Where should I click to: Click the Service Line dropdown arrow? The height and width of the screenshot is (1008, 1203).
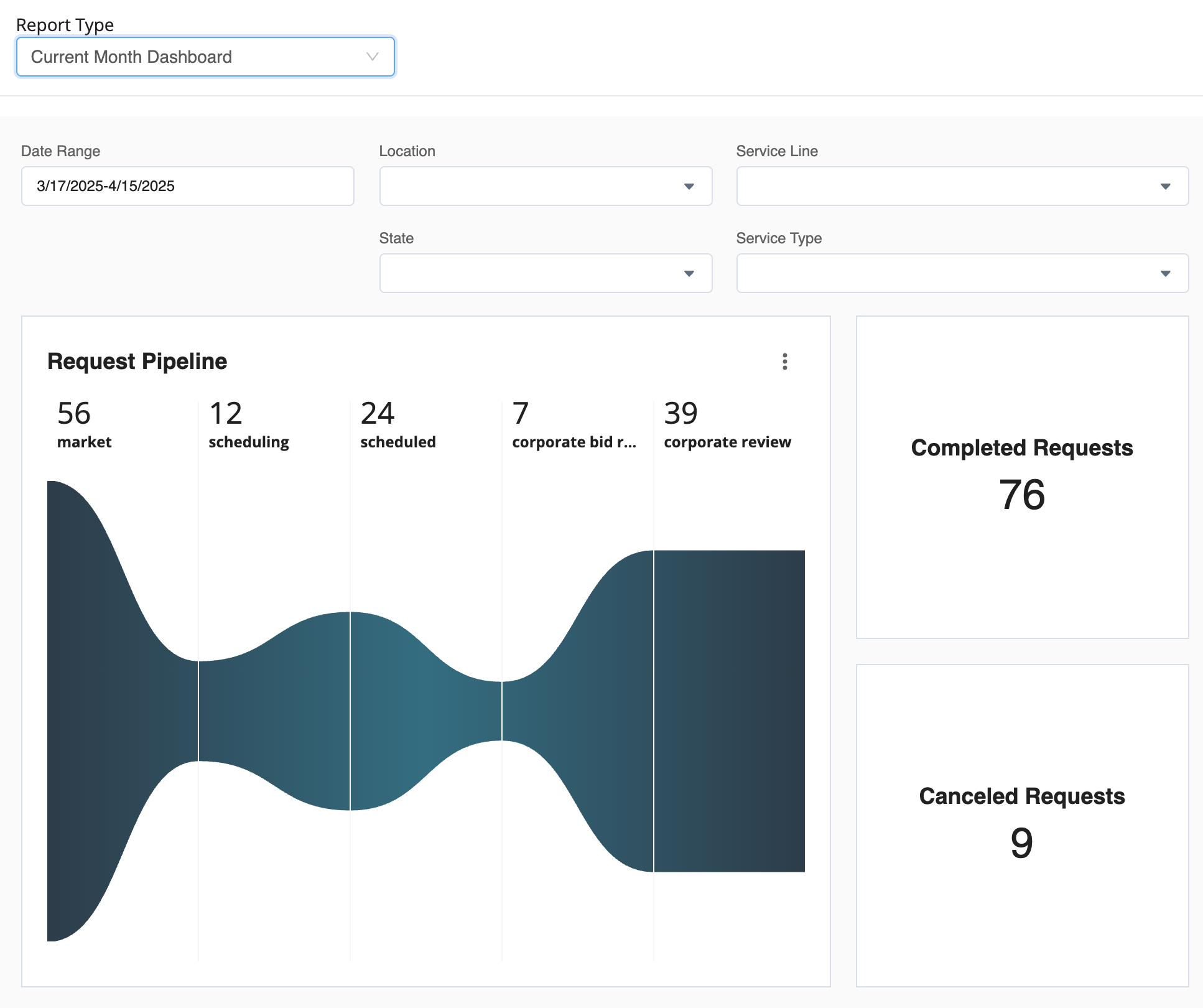pos(1165,186)
